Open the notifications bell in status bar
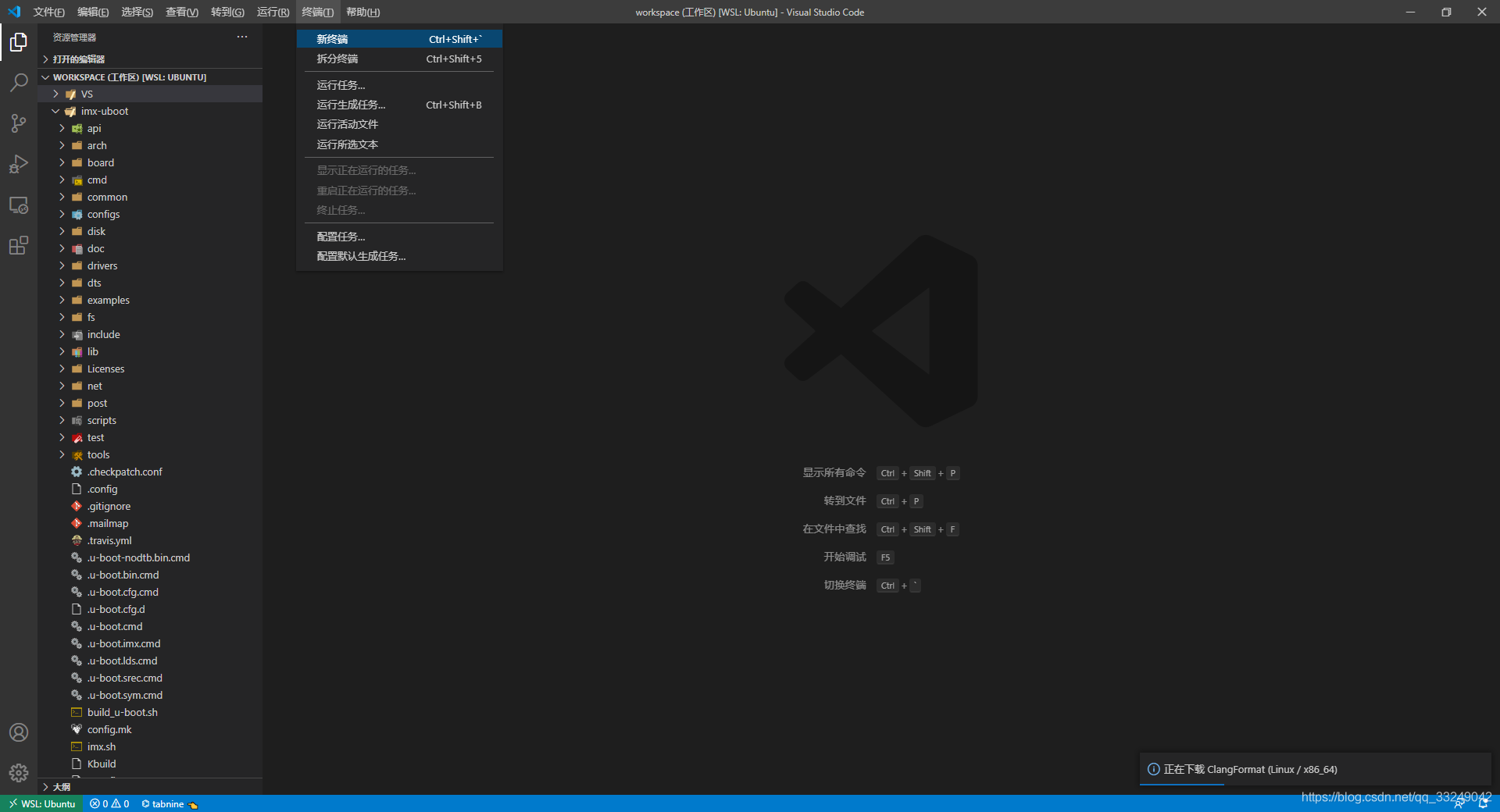This screenshot has width=1500, height=812. click(1483, 803)
